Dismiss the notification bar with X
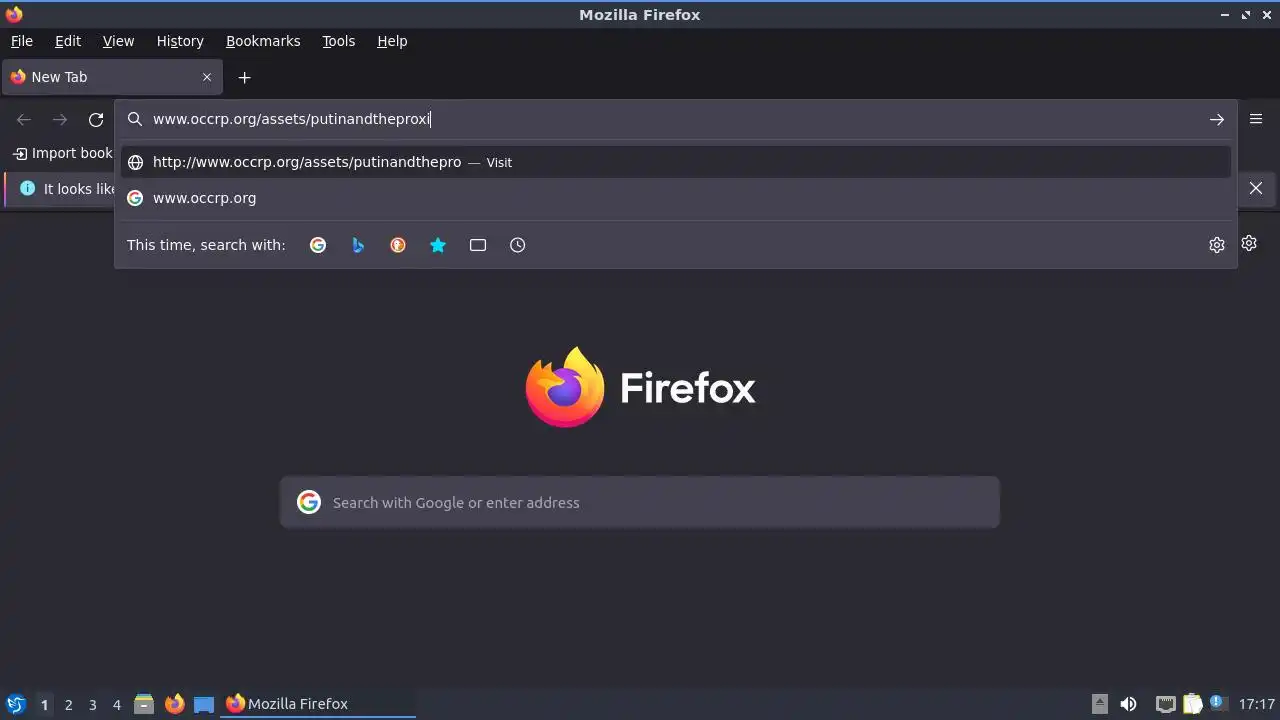1280x720 pixels. 1256,188
